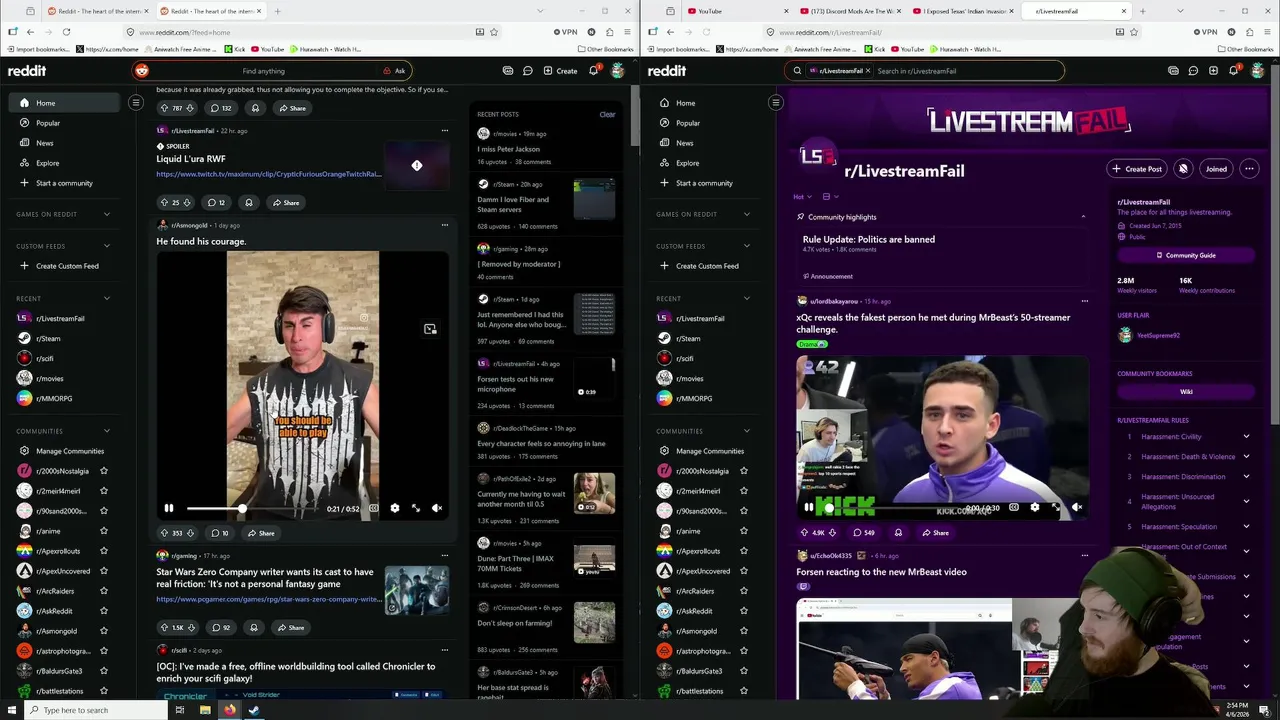Favorite r/anime with star in left window
Image resolution: width=1280 pixels, height=720 pixels.
tap(104, 531)
